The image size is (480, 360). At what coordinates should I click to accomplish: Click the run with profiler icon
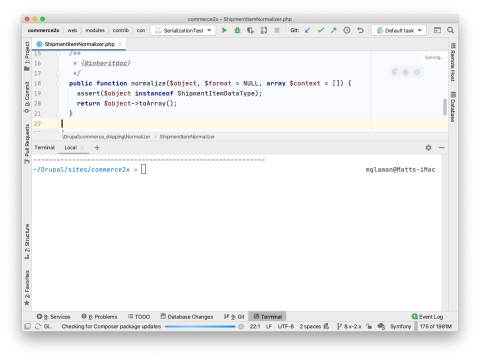(263, 30)
